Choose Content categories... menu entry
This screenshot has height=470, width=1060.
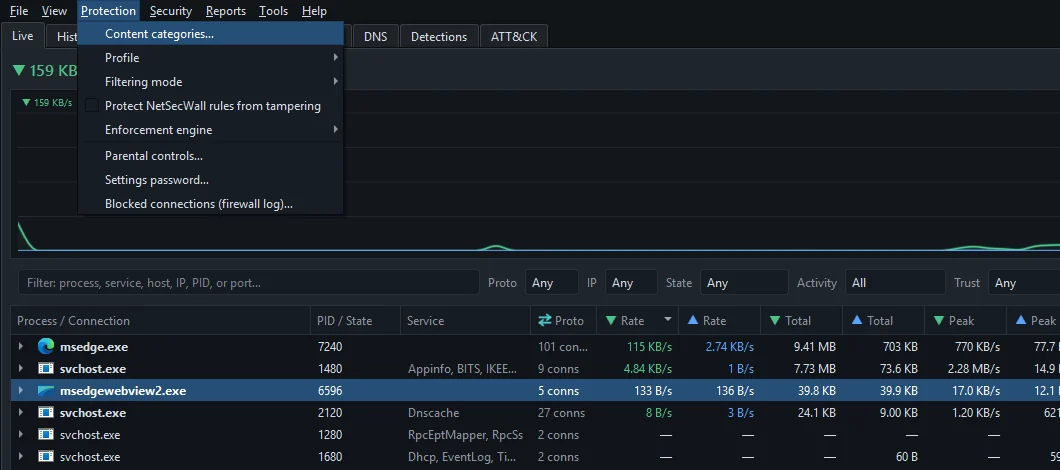coord(211,34)
